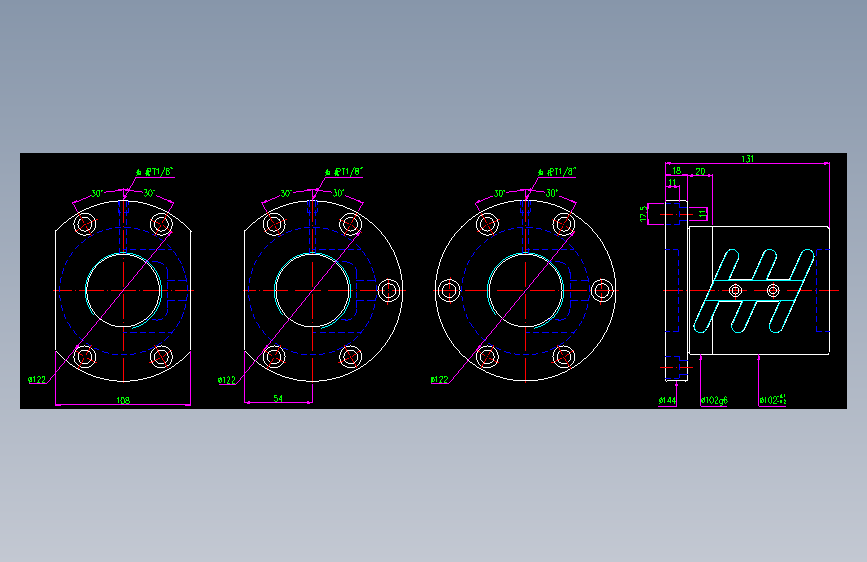The image size is (867, 562).
Task: Select the 17.5 vertical dimension text
Action: pos(643,214)
